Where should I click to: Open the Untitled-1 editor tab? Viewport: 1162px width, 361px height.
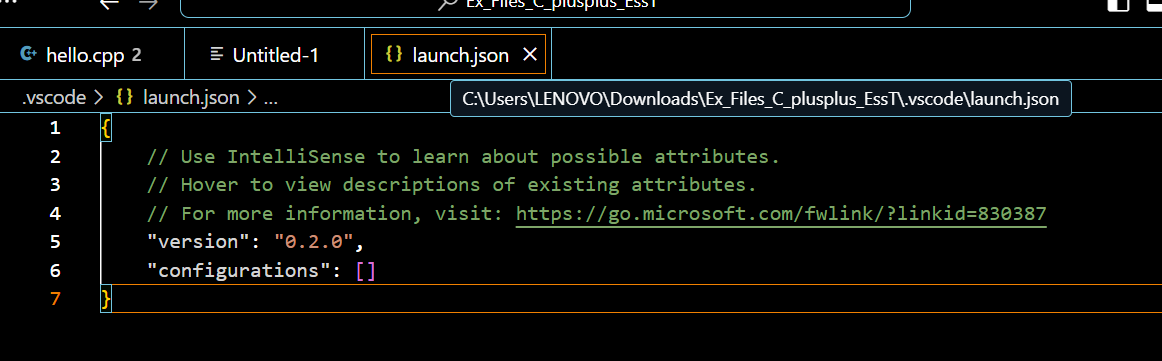[x=274, y=54]
